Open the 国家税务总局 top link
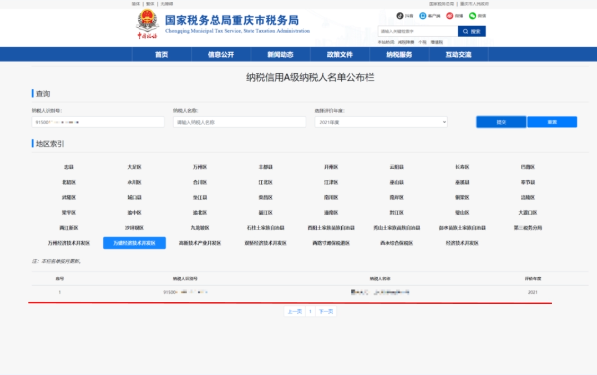597x375 pixels. click(441, 4)
